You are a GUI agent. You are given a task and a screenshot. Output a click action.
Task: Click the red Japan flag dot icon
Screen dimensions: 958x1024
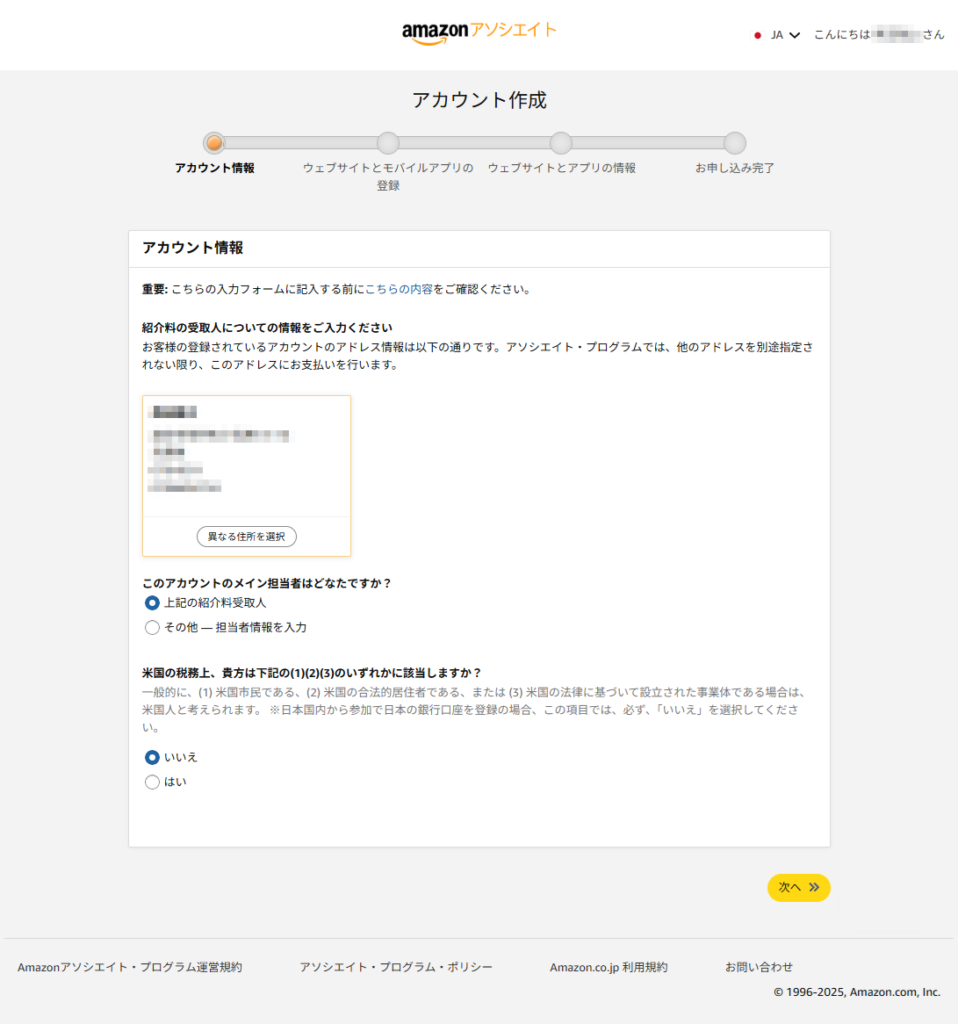(758, 35)
